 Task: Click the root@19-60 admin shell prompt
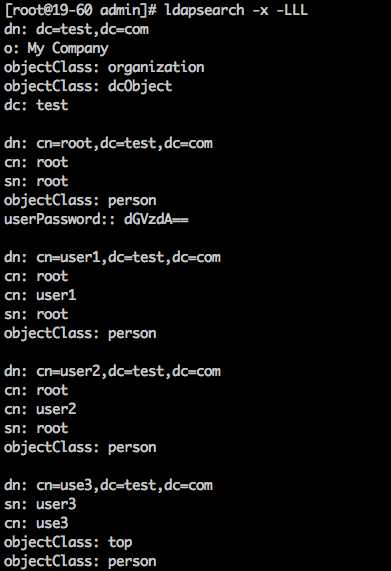point(80,10)
